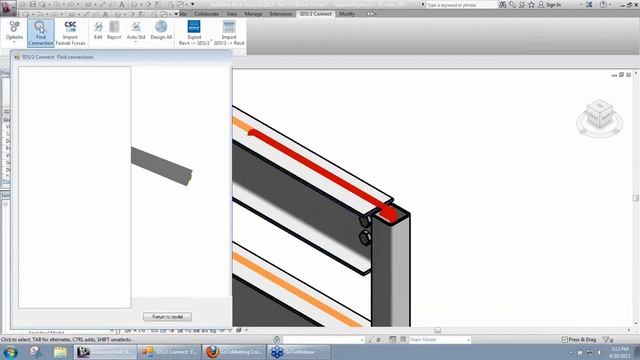Screen dimensions: 640x360
Task: Open the Extensions ribbon tab
Action: pos(281,14)
